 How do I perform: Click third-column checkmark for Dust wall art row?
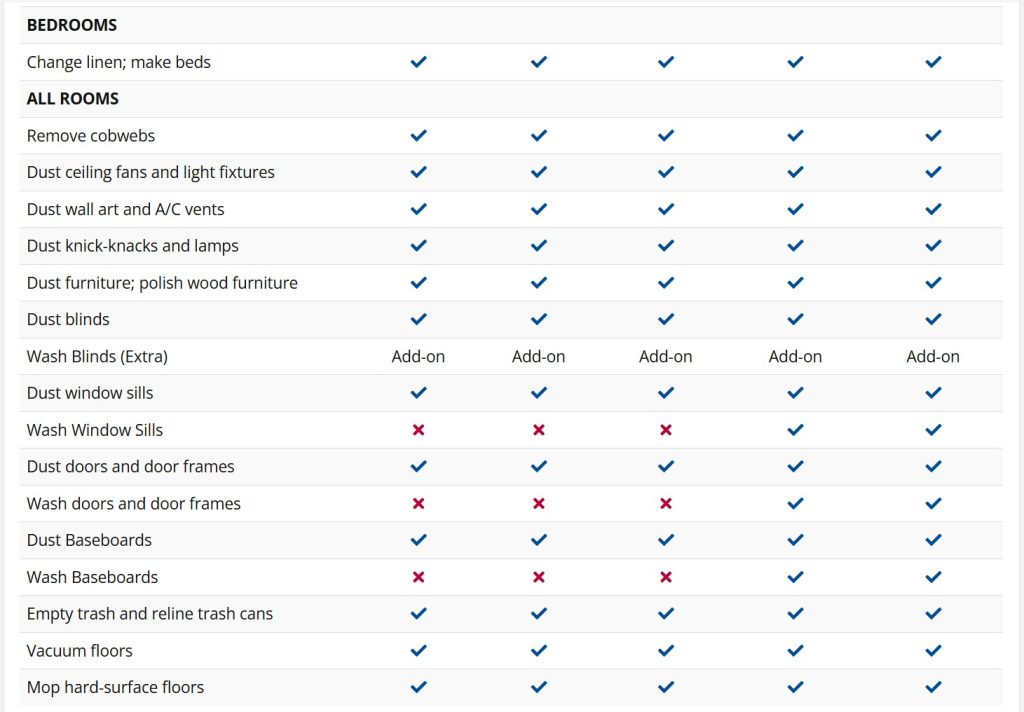pyautogui.click(x=666, y=210)
